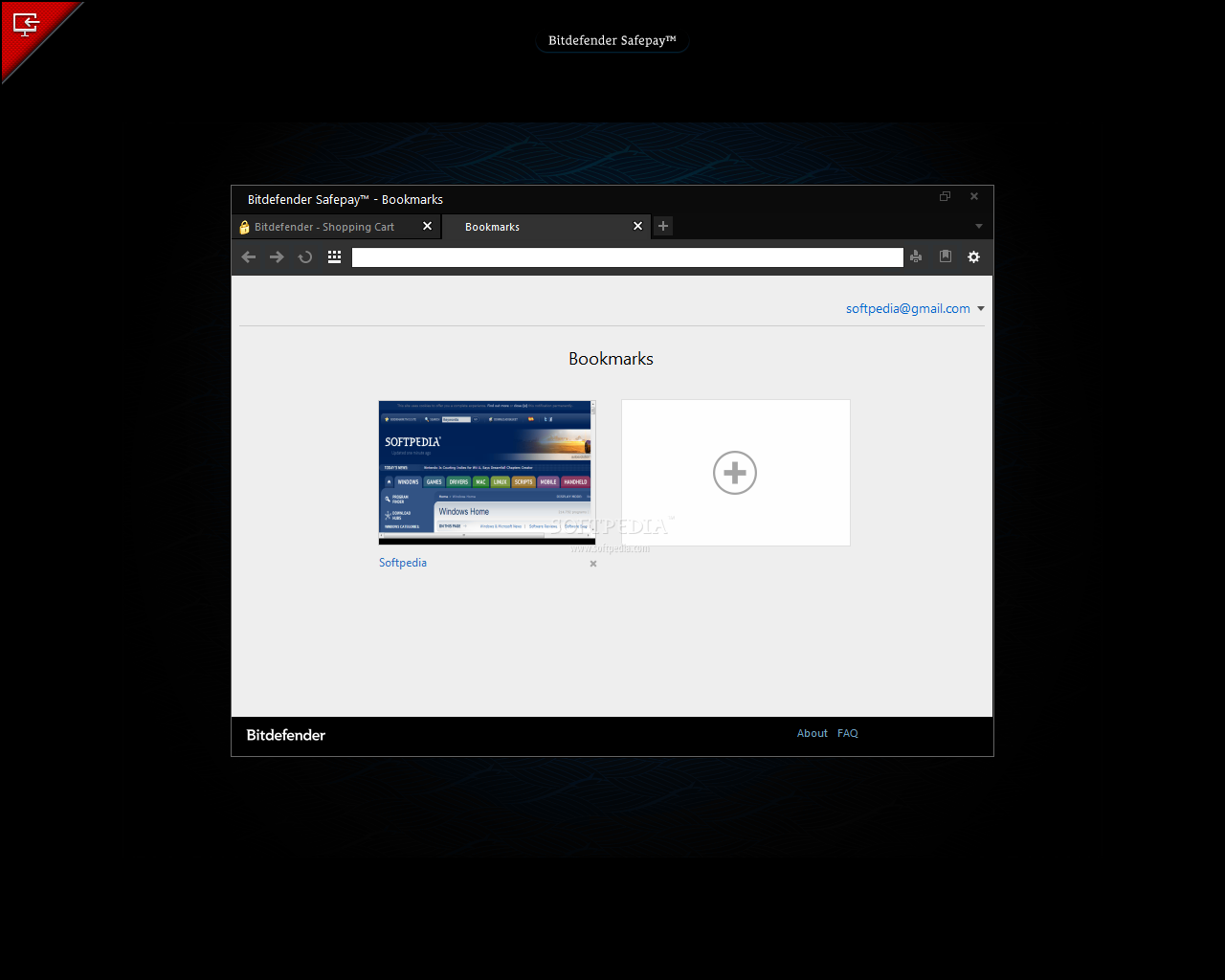
Task: Open Safepay settings gear
Action: tap(973, 256)
